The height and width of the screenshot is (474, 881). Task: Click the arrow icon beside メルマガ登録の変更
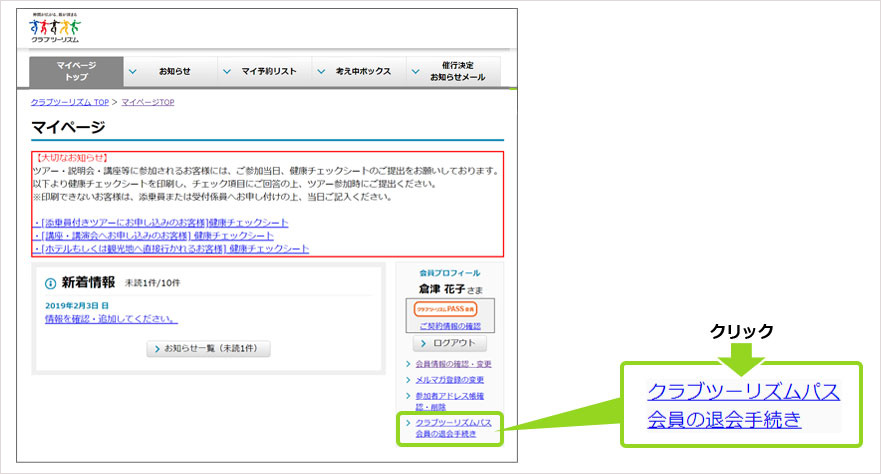point(409,380)
